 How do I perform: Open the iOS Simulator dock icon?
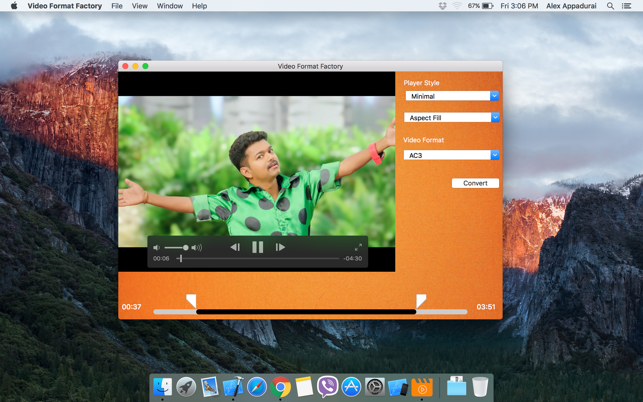[398, 387]
